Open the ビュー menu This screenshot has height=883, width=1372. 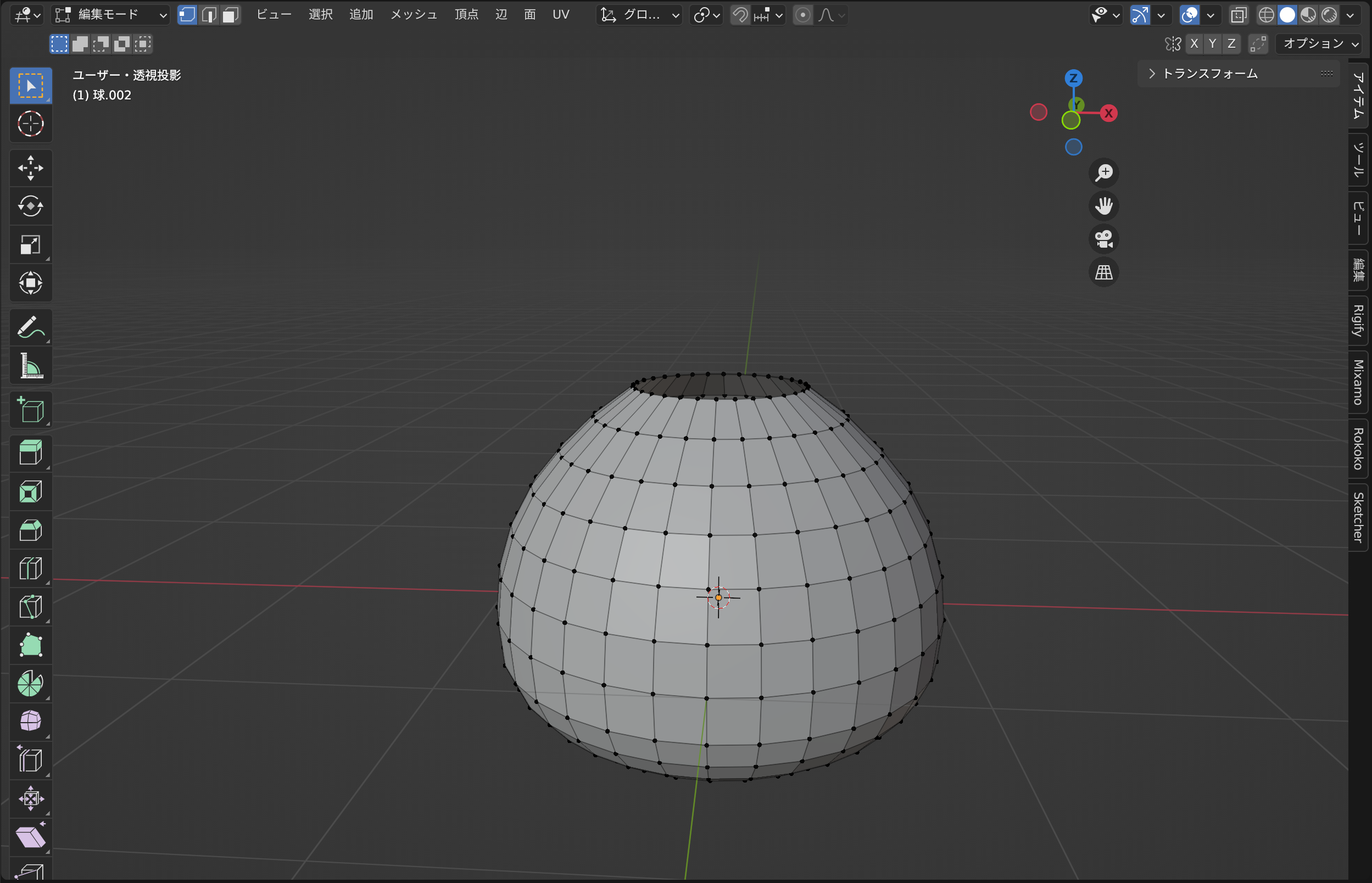(x=274, y=15)
